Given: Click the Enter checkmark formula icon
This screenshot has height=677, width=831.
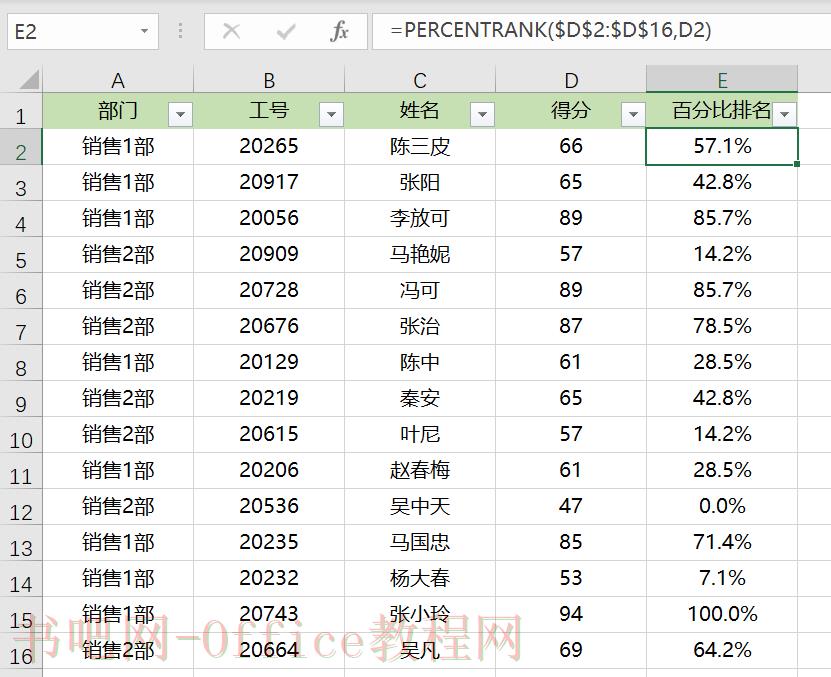Looking at the screenshot, I should [x=286, y=32].
